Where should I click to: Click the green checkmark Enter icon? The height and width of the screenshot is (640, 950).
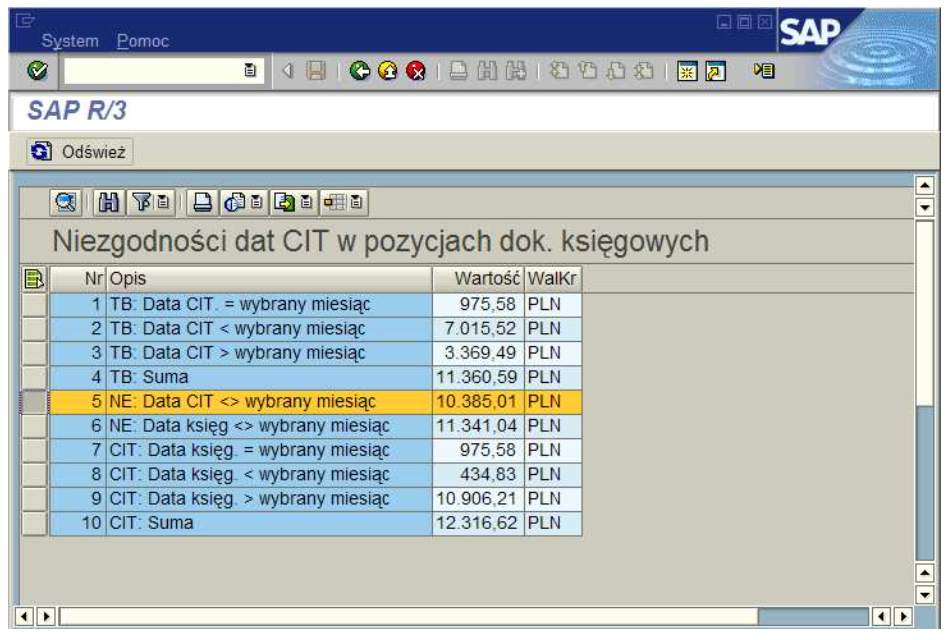pos(37,72)
